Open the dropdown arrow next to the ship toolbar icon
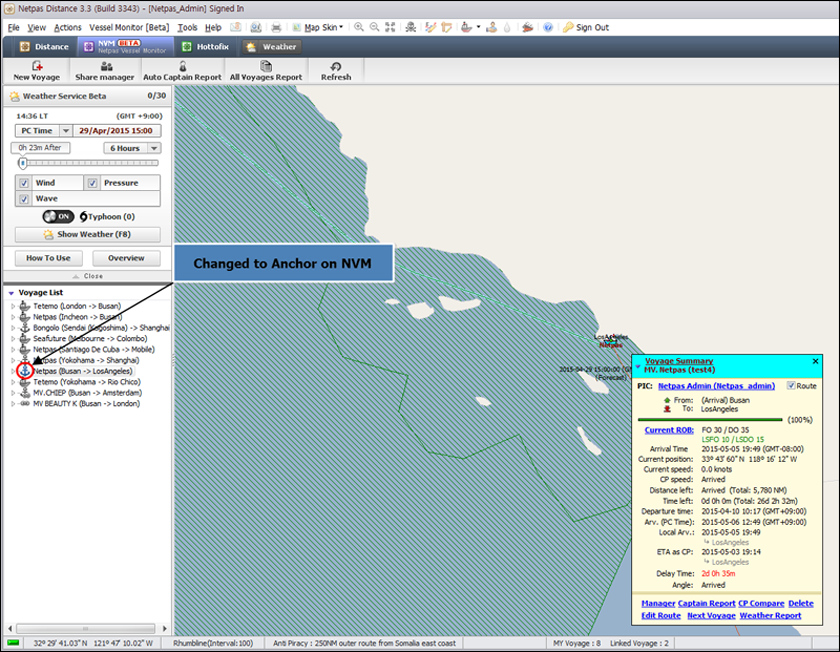This screenshot has width=840, height=652. 478,27
